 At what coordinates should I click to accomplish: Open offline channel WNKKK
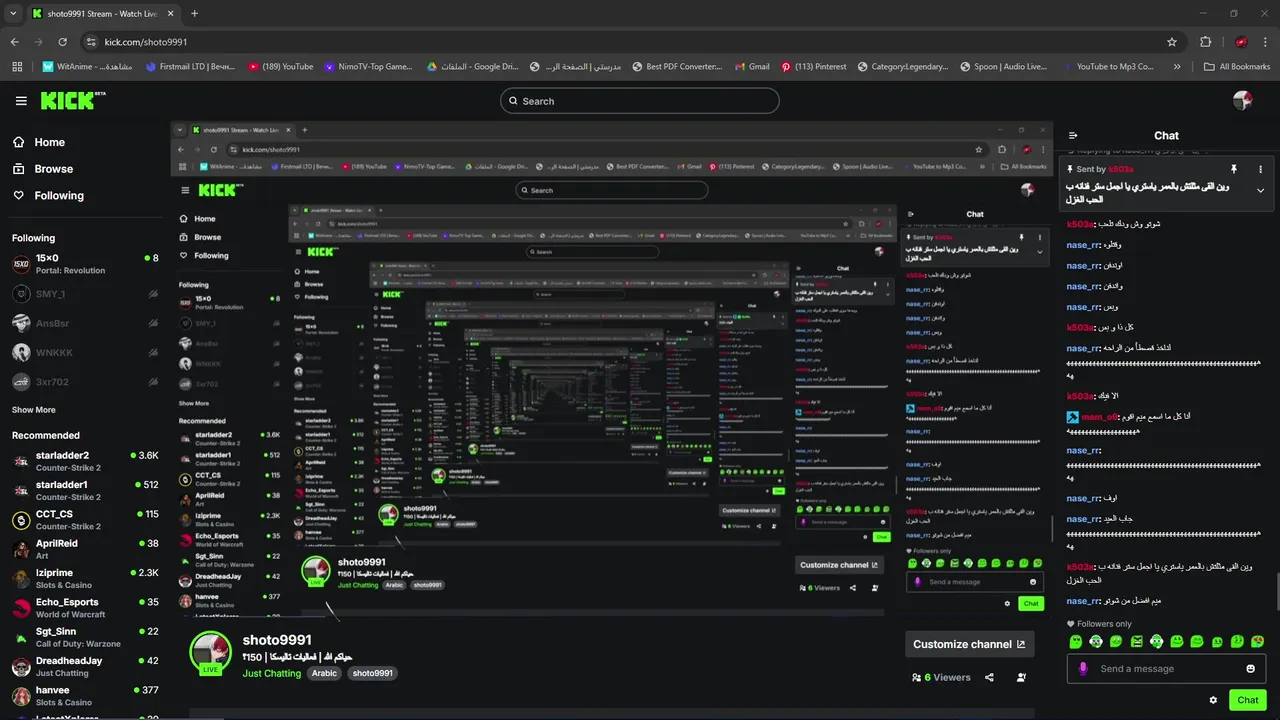point(85,353)
